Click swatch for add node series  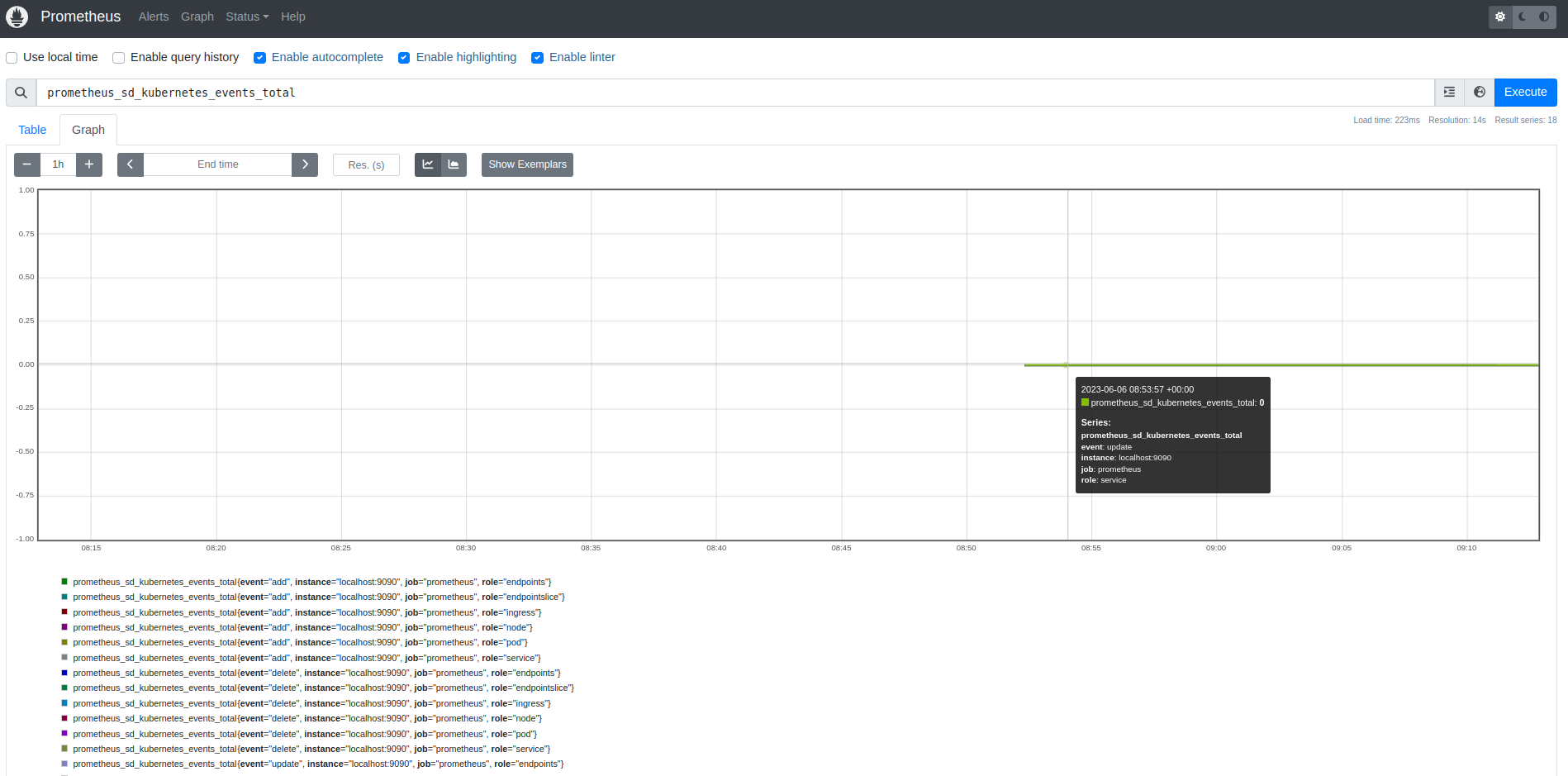64,627
